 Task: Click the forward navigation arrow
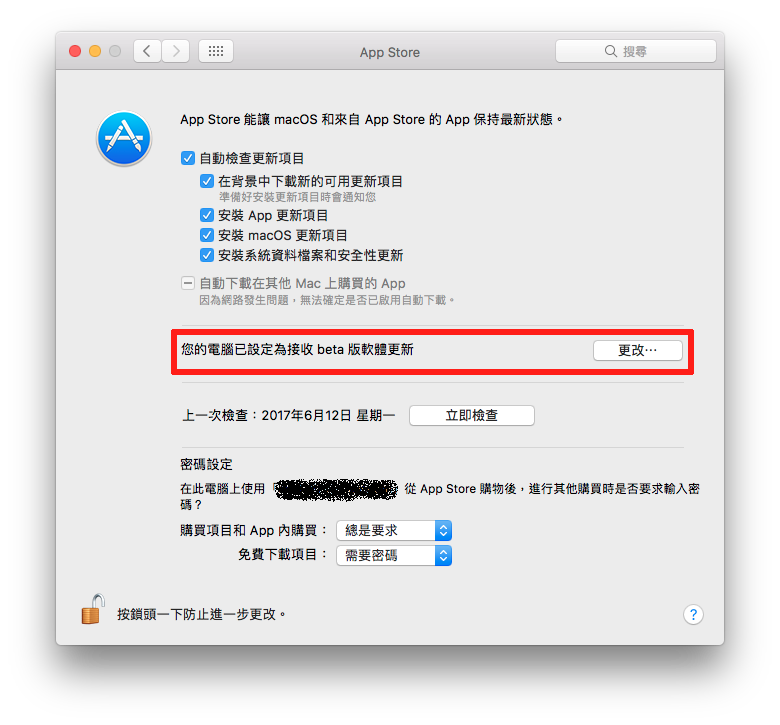pos(176,51)
